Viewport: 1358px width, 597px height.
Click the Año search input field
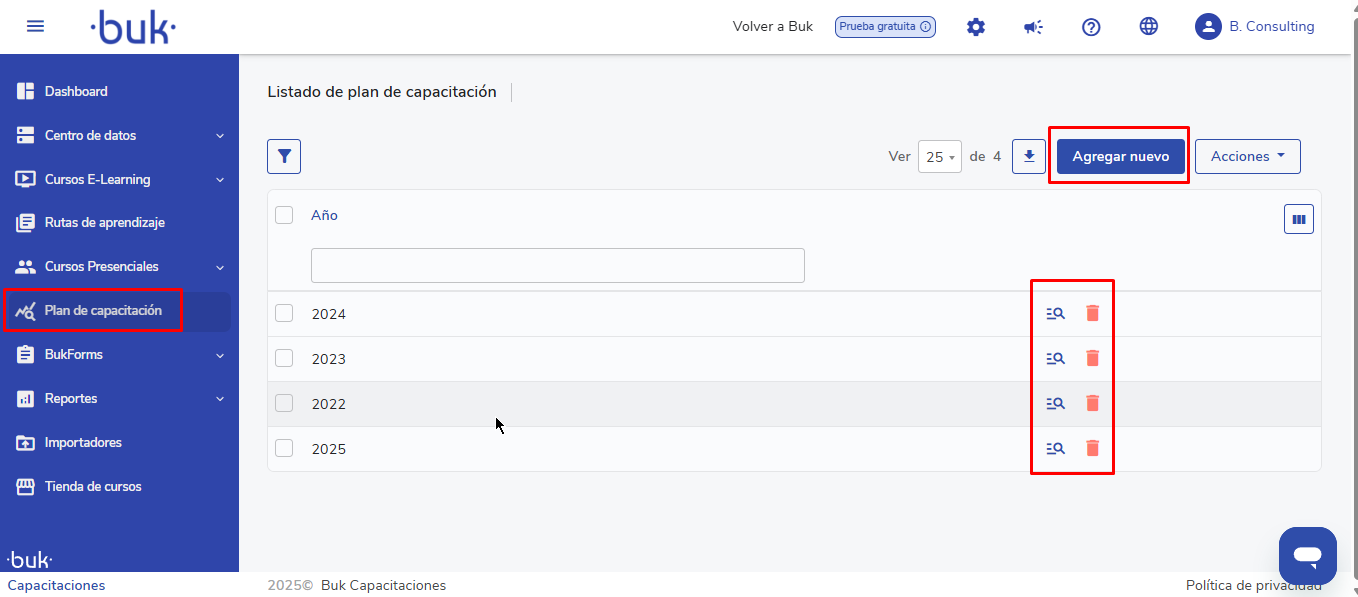[557, 266]
